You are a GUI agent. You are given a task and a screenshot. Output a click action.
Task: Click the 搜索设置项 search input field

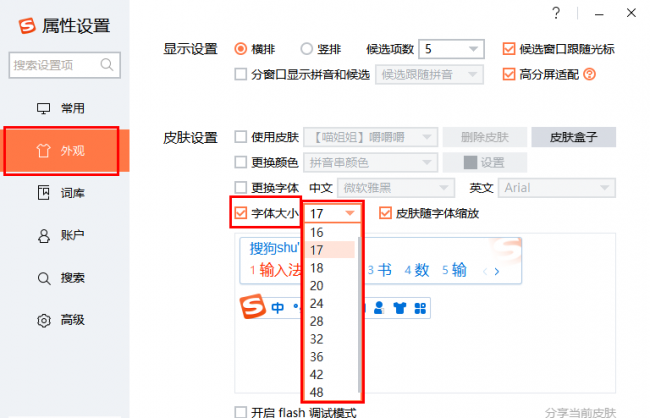(65, 65)
